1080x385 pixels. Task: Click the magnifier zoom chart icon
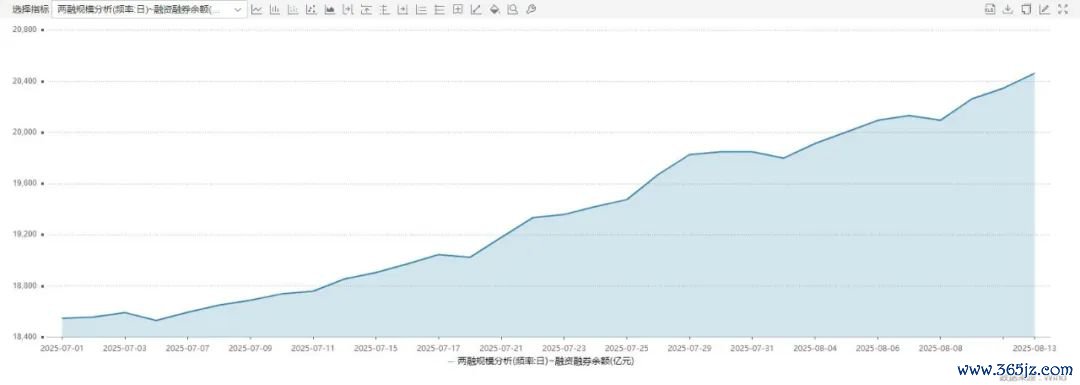[x=512, y=10]
